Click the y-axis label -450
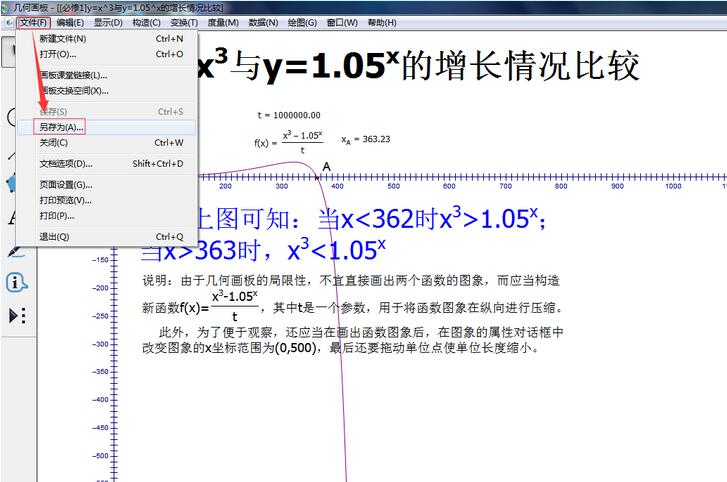Viewport: 727px width, 482px height. click(100, 427)
